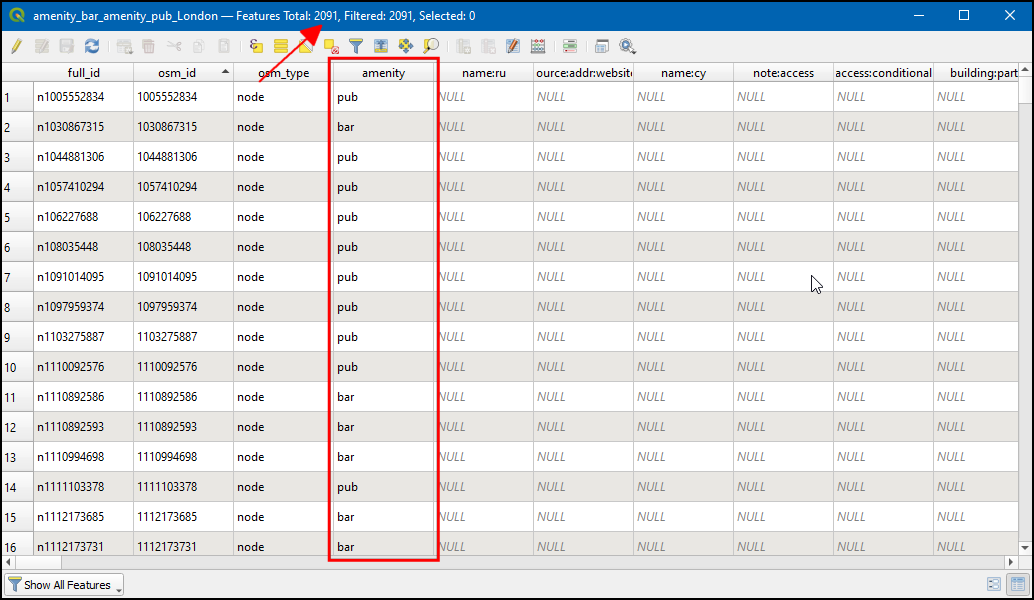Click the Select All features icon
1034x600 pixels.
pyautogui.click(x=281, y=46)
